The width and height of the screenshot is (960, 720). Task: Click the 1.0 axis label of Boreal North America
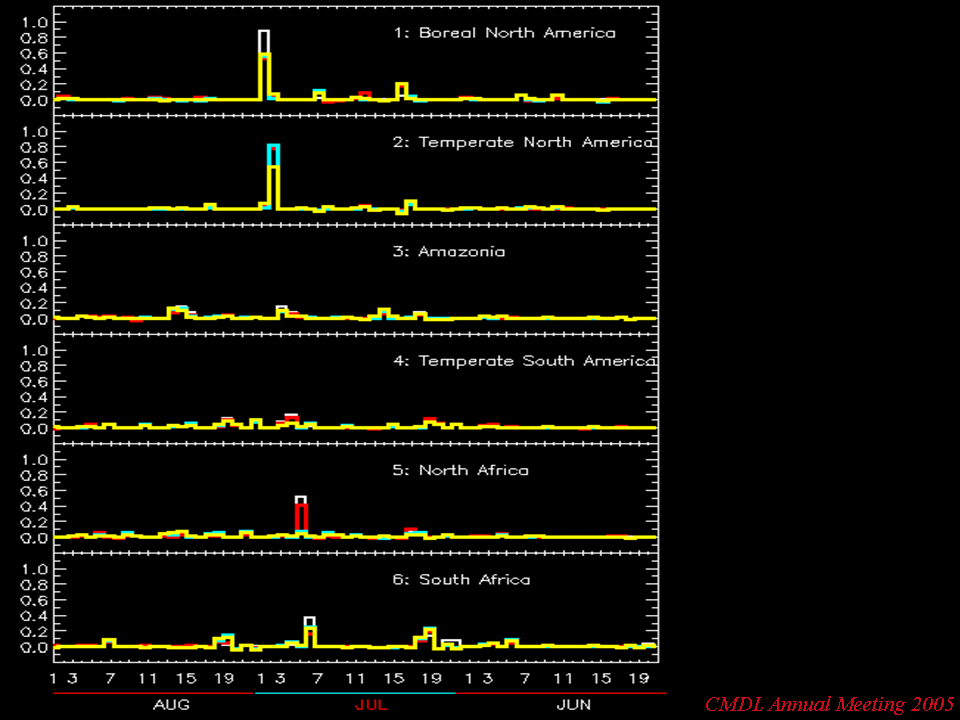34,23
